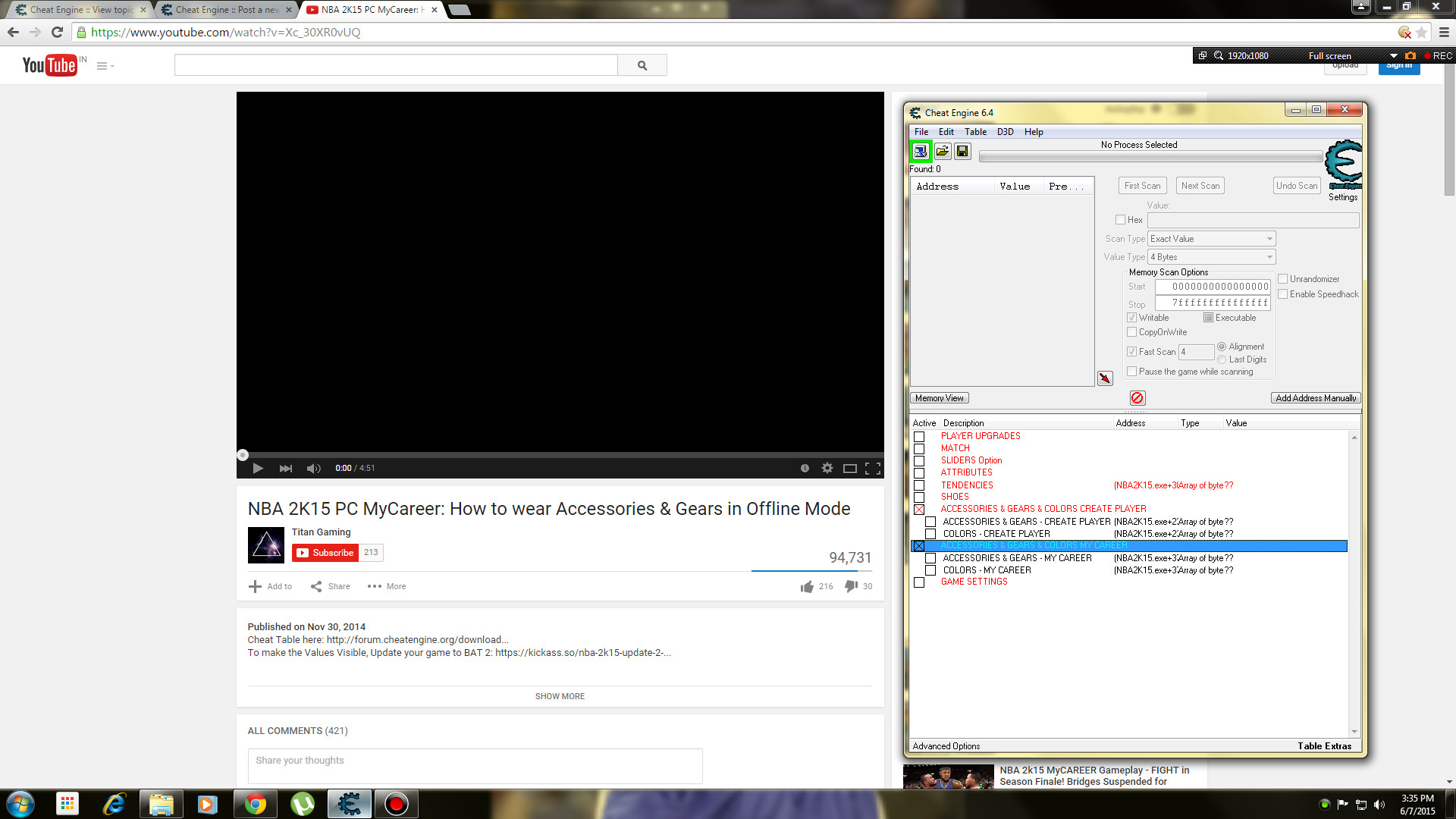Screen dimensions: 1456x819
Task: Click the open process icon in Cheat Engine
Action: click(x=921, y=151)
